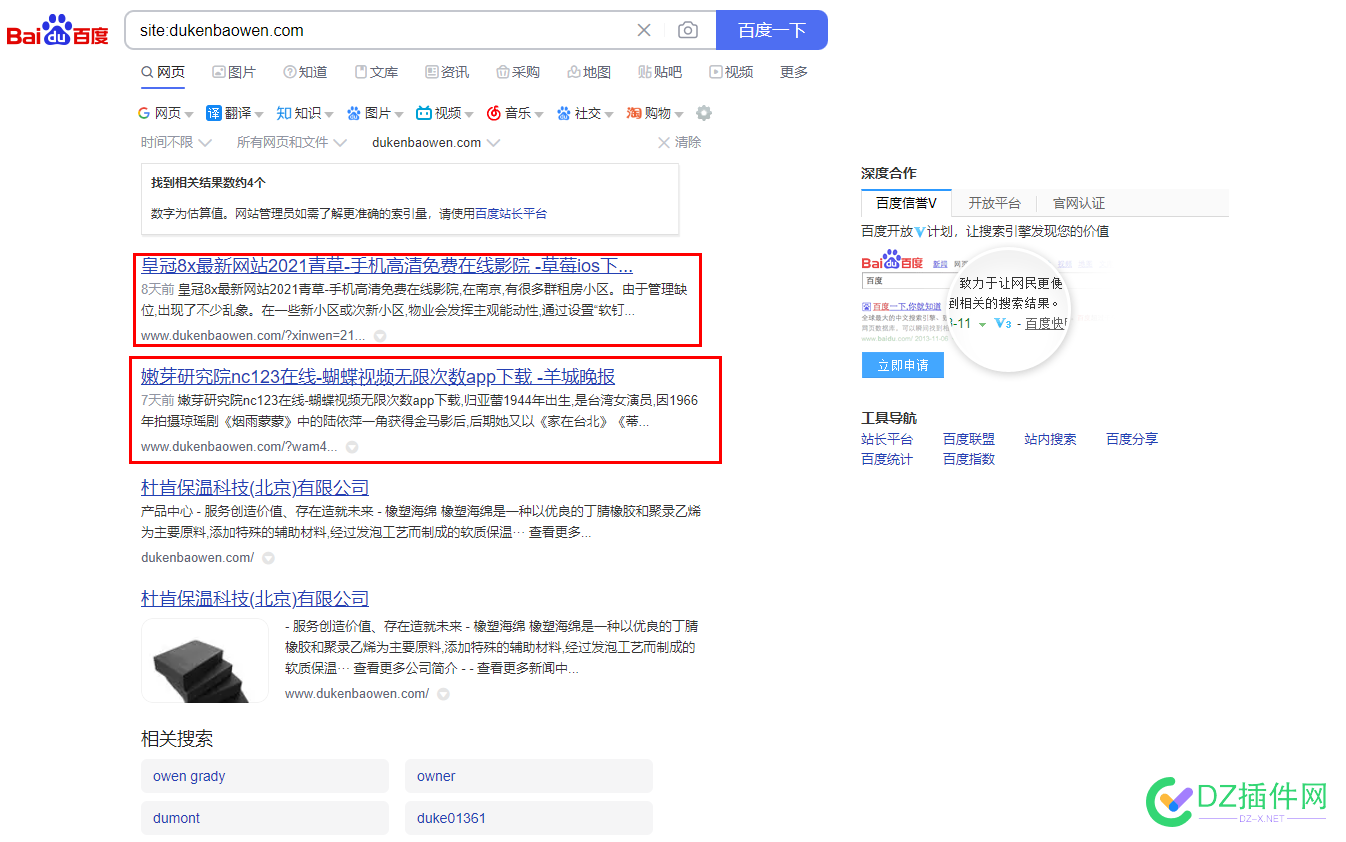Select the 开放平台 tab

[994, 203]
